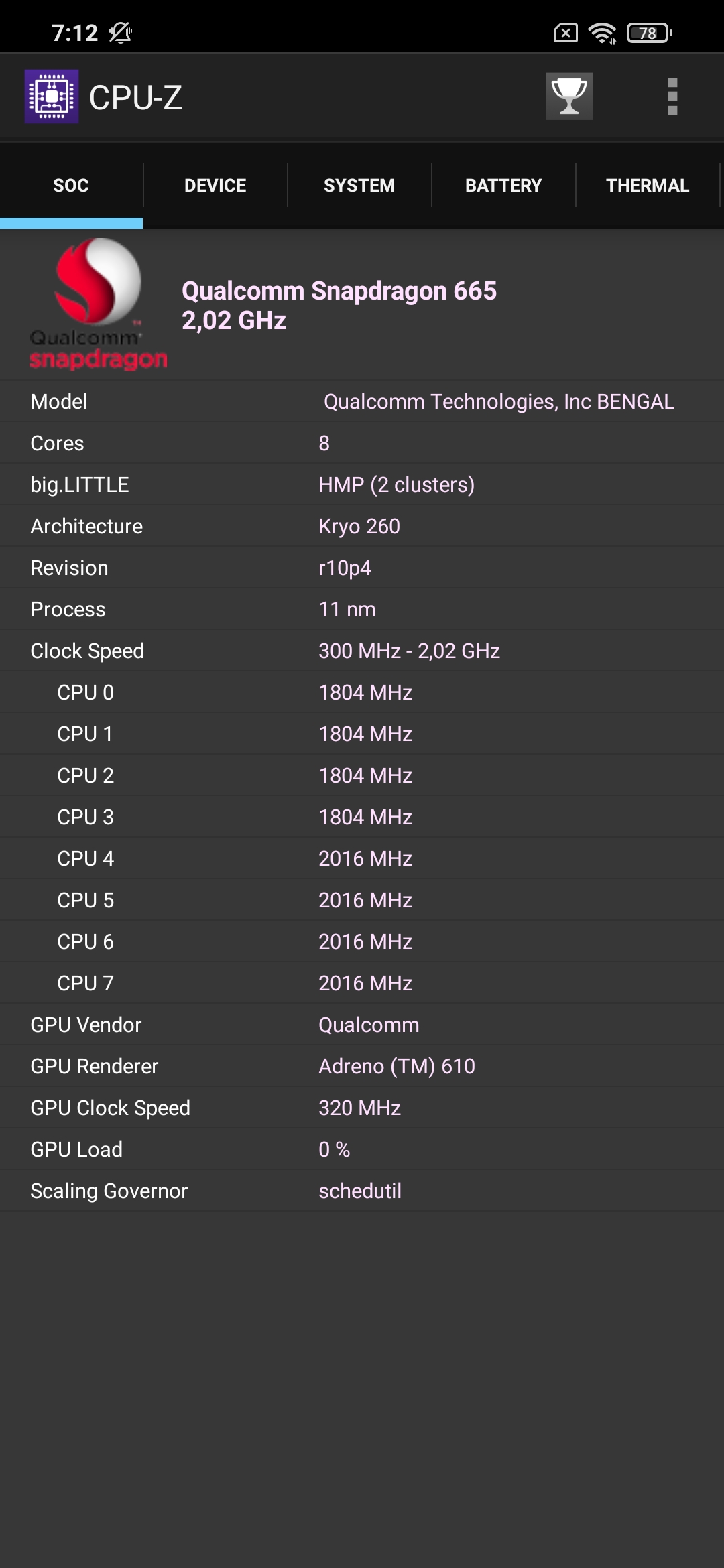Tap the Architecture Kryo 260 row

362,526
